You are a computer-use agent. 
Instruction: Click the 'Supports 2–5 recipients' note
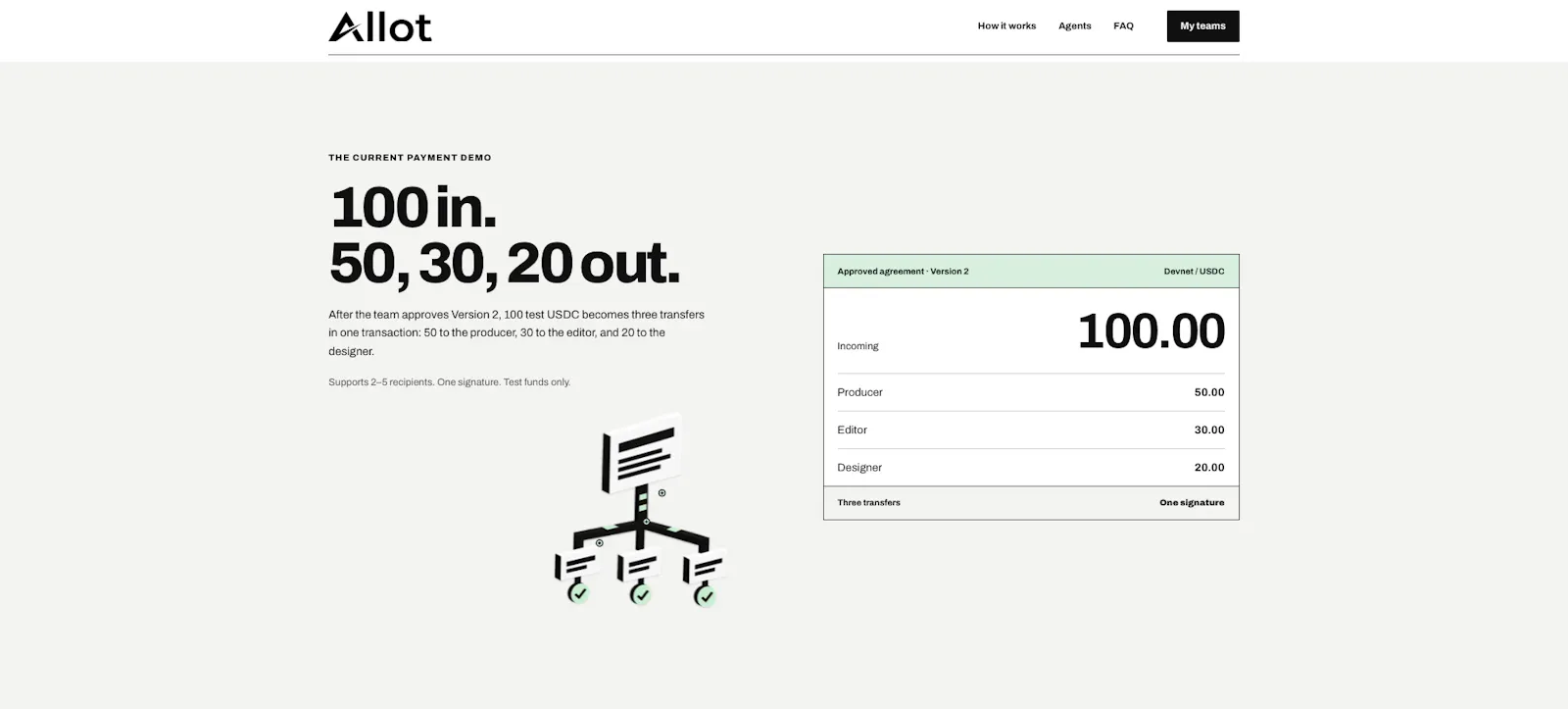[449, 382]
